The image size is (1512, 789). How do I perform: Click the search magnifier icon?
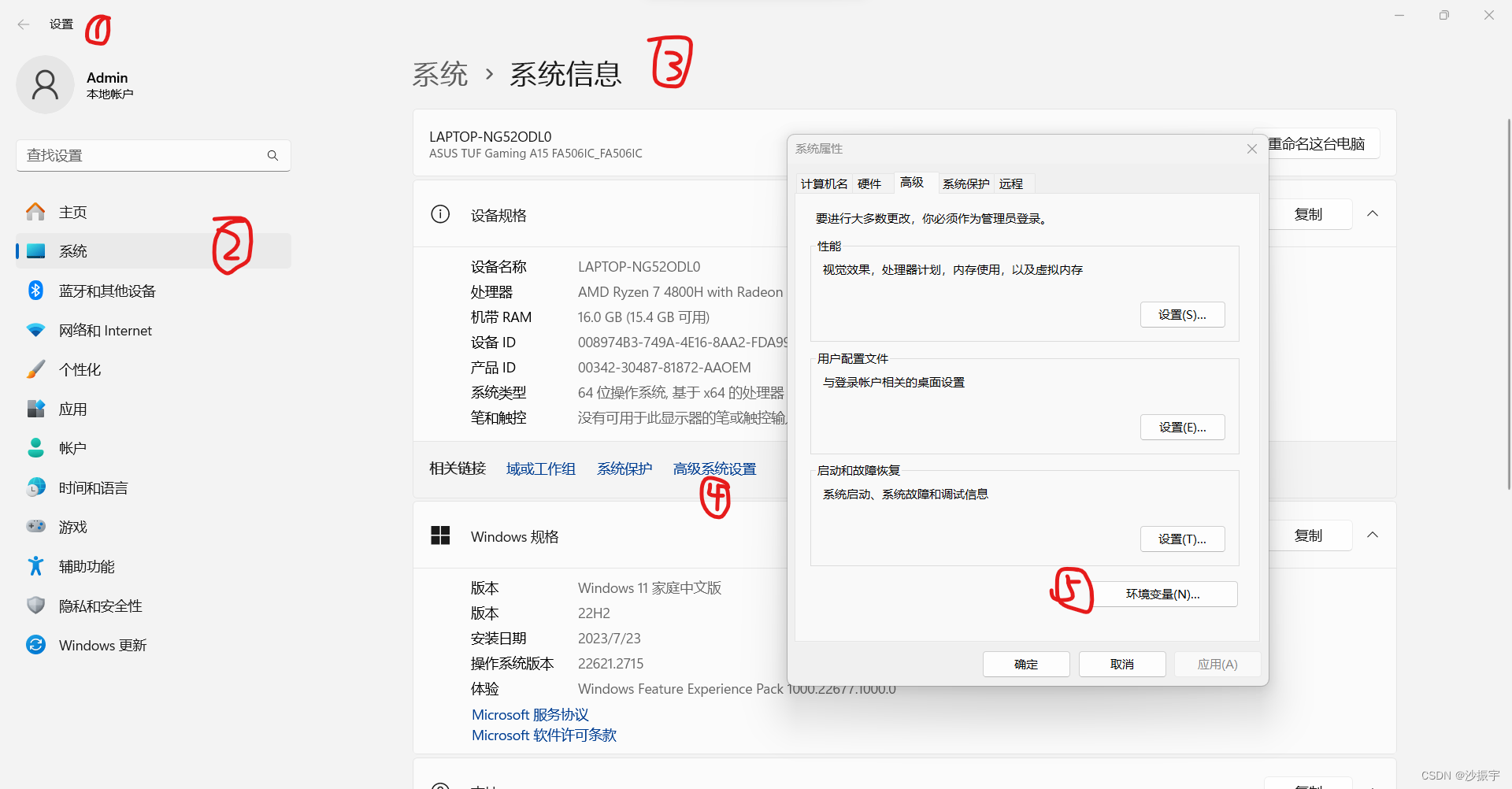tap(272, 156)
